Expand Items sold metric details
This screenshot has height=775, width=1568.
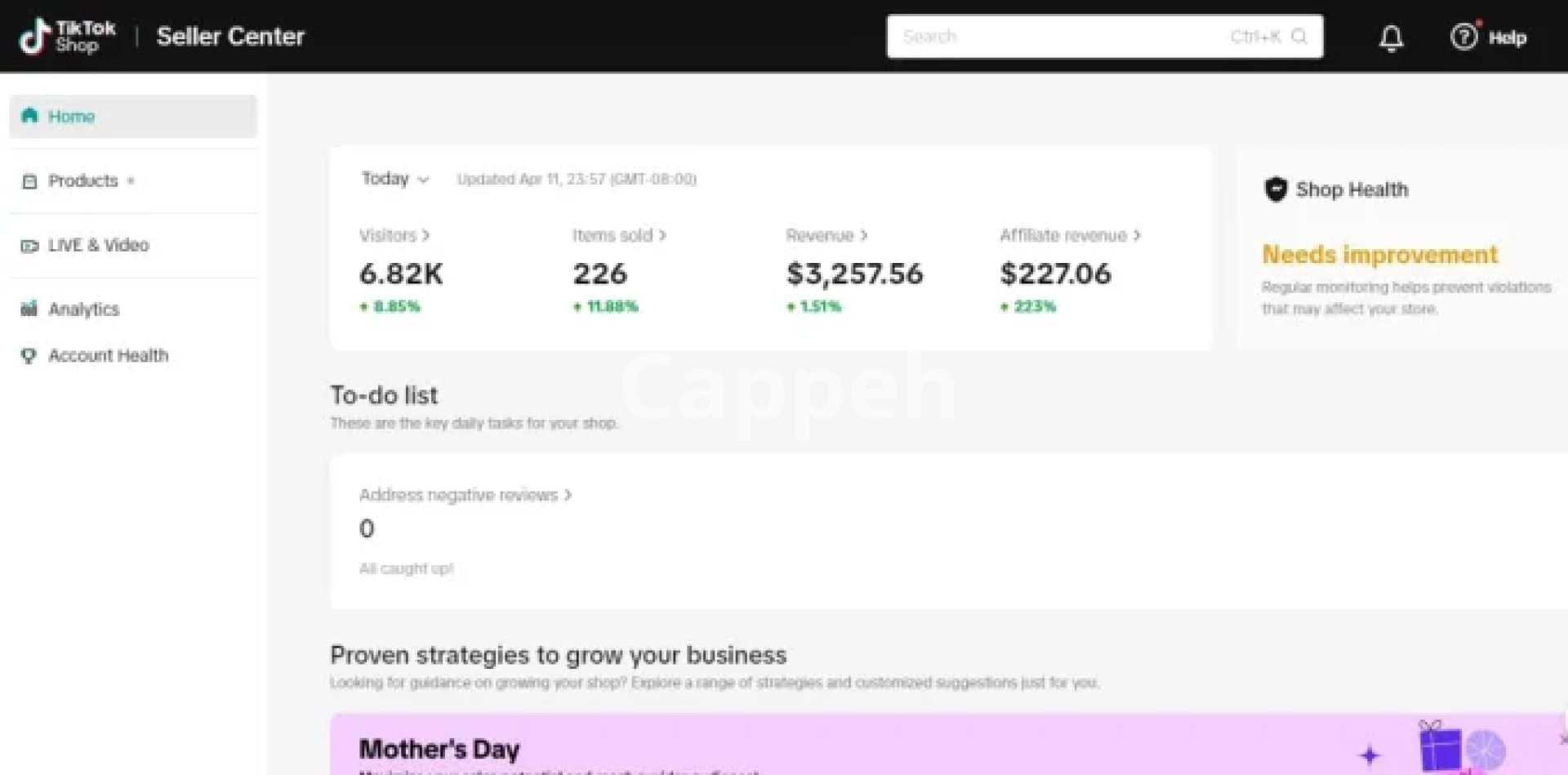pyautogui.click(x=619, y=236)
